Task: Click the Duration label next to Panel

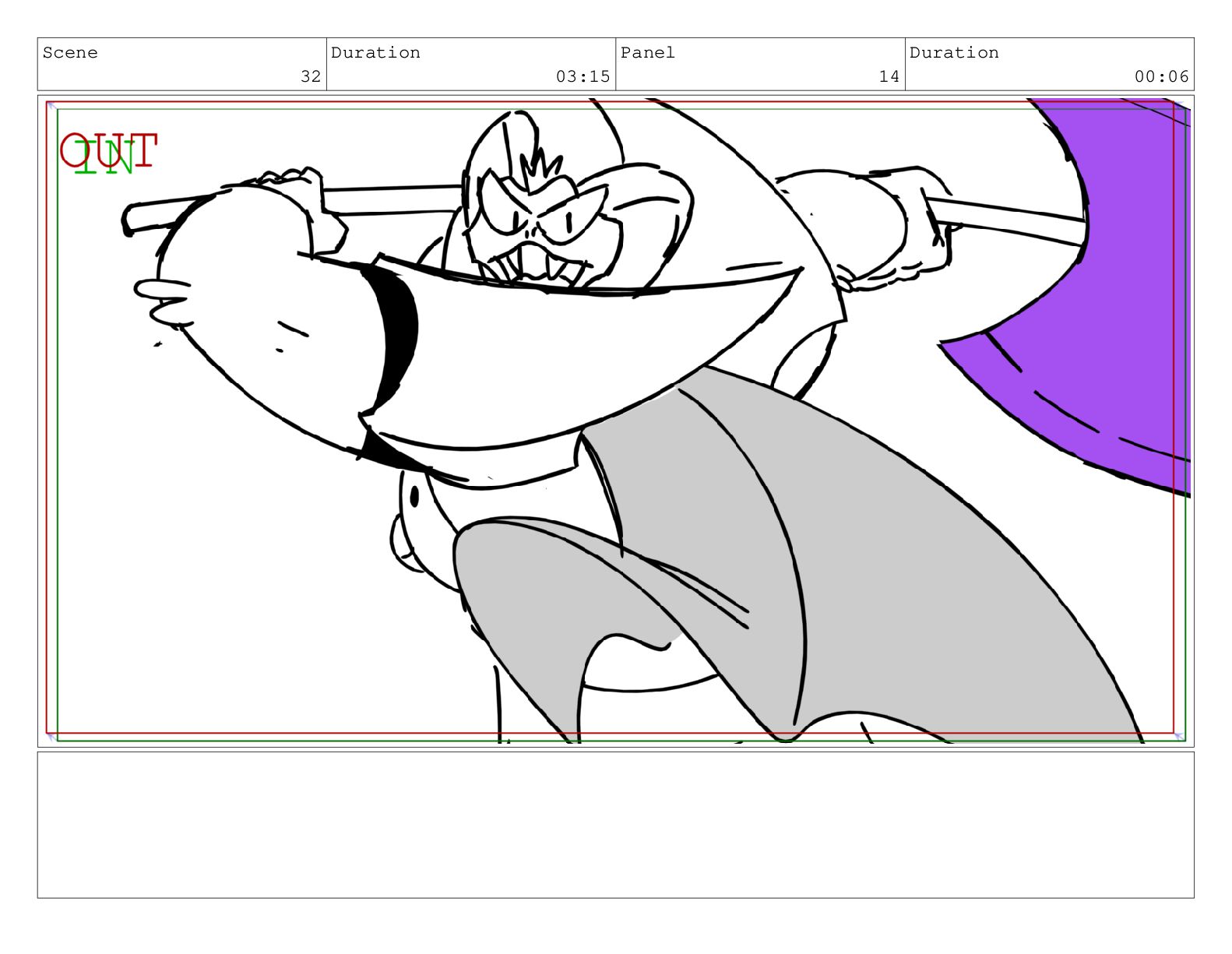Action: point(954,53)
